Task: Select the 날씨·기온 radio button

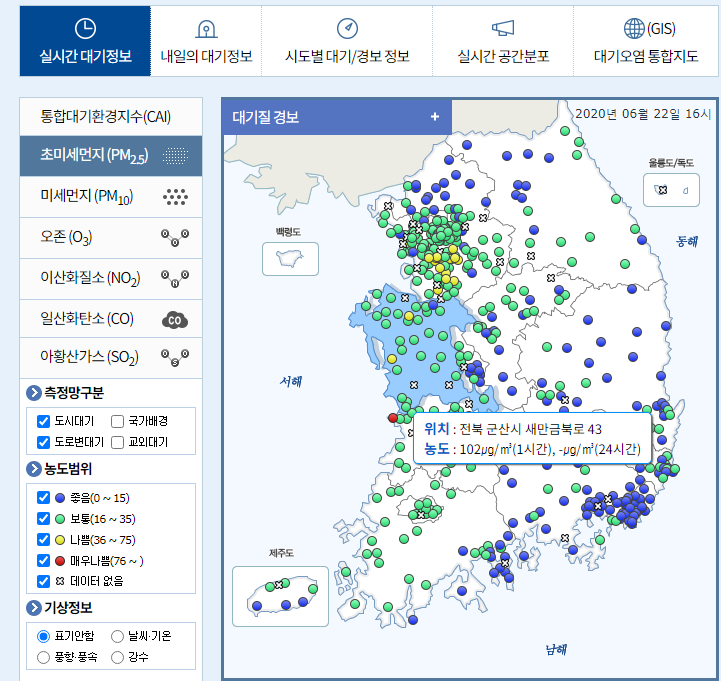Action: coord(118,636)
